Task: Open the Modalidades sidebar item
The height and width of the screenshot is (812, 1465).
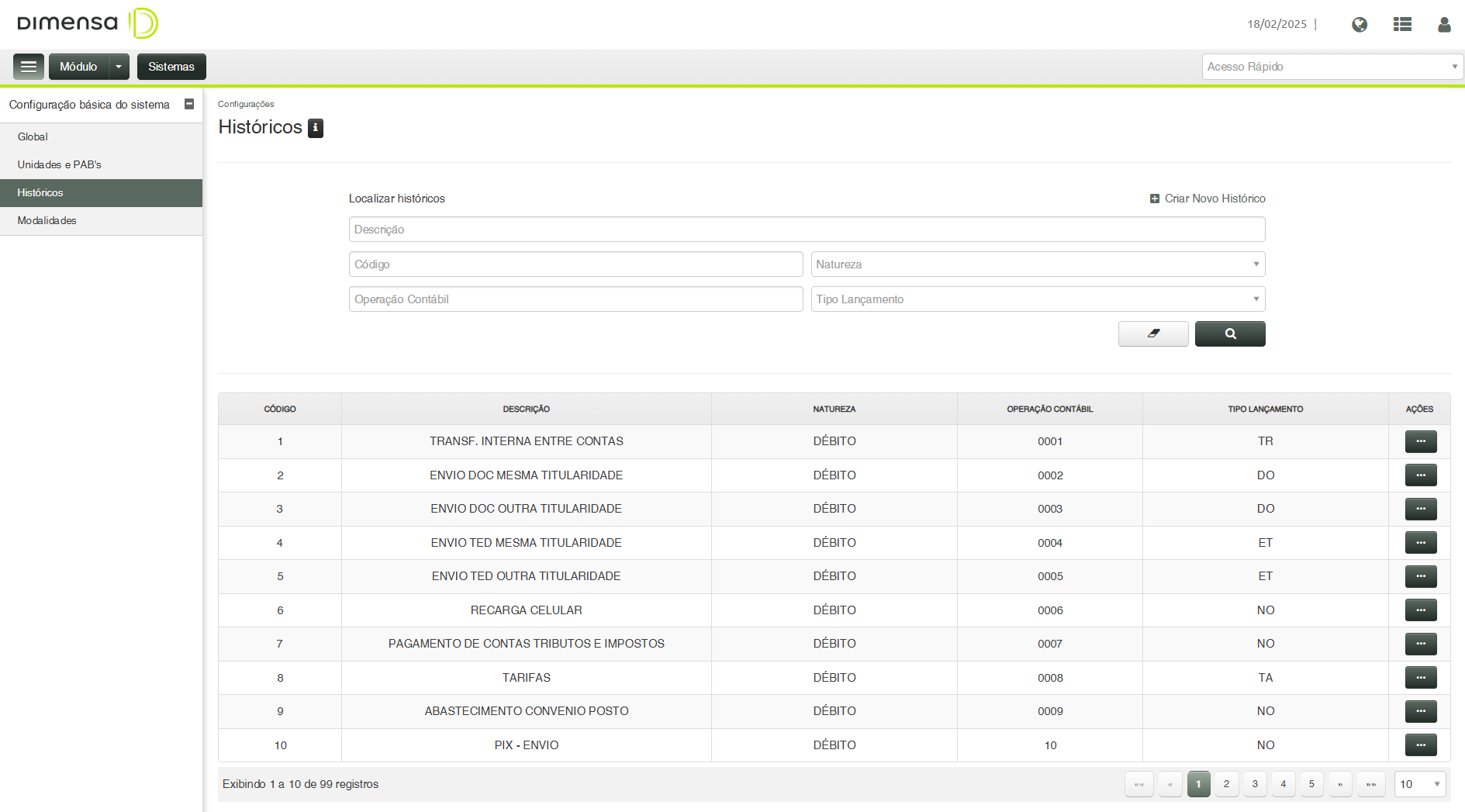Action: point(47,220)
